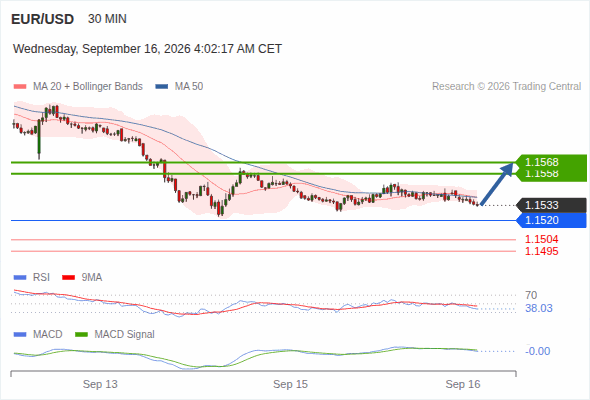Click the EUR/USD chart title
590x400 pixels.
(x=43, y=19)
